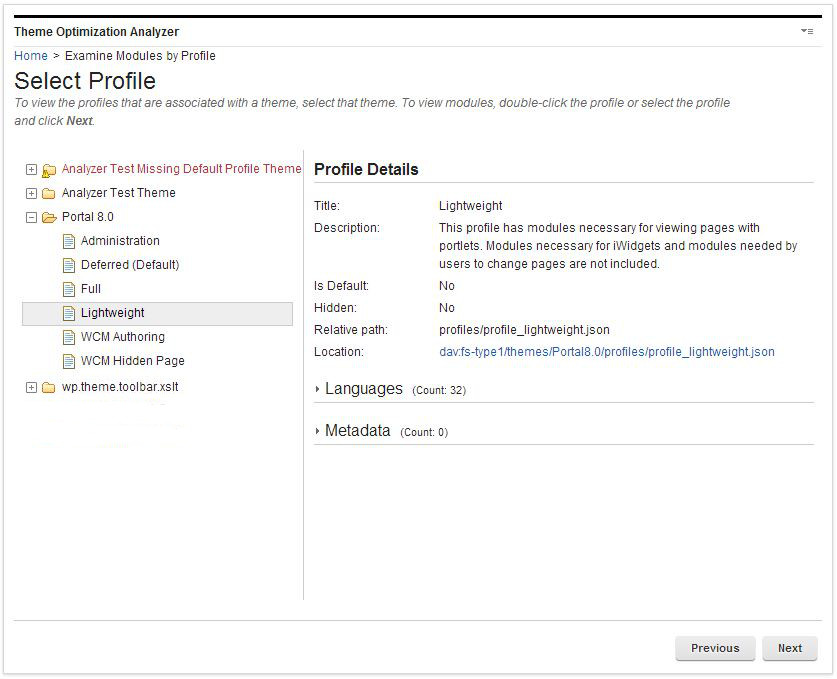This screenshot has height=679, width=837.
Task: Click the Previous button
Action: coord(715,648)
